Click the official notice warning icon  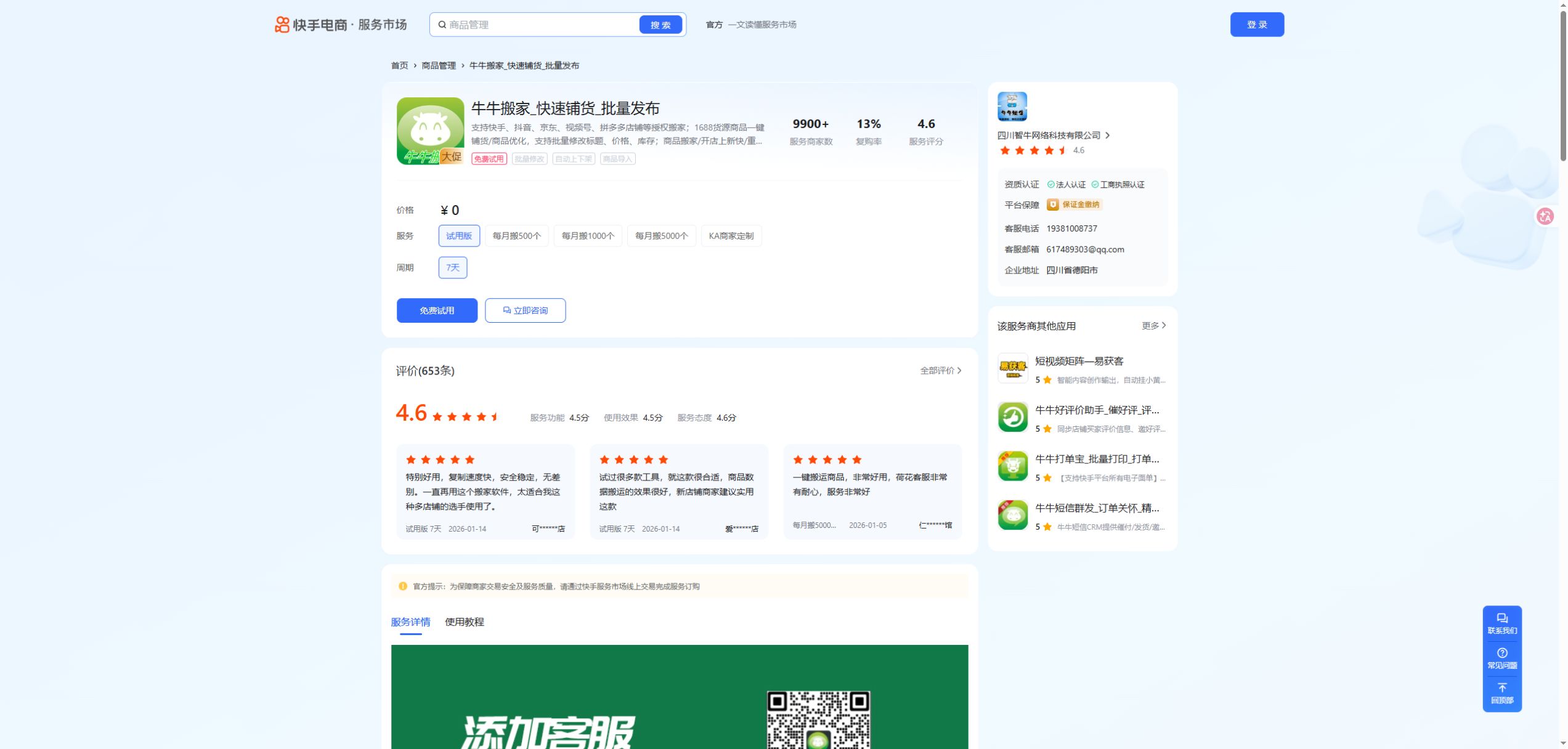(402, 586)
